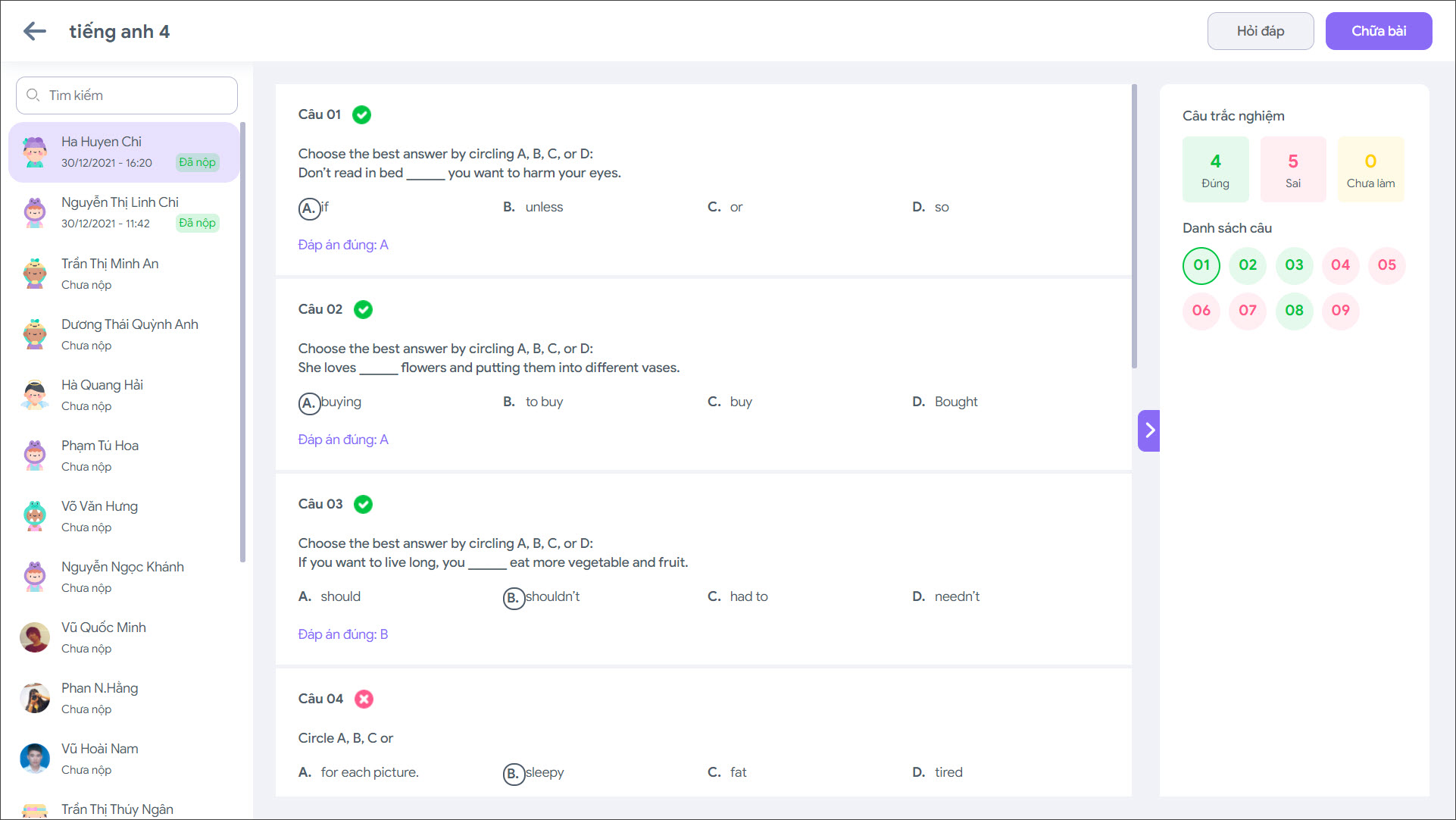Click Vũ Quốc Minh's profile photo
Image resolution: width=1456 pixels, height=820 pixels.
click(x=35, y=637)
